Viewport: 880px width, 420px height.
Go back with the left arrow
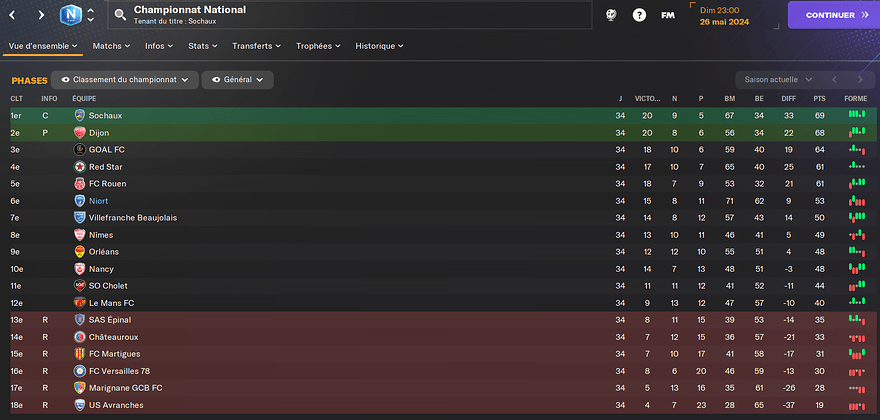[14, 16]
